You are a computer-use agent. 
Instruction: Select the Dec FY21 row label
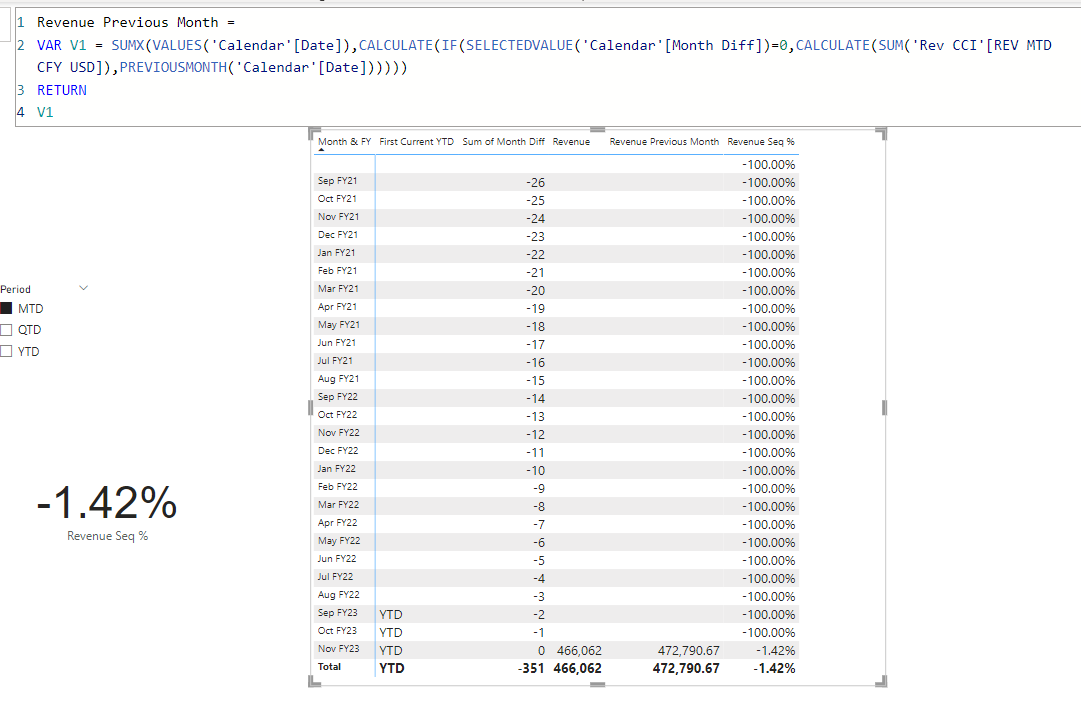[338, 234]
